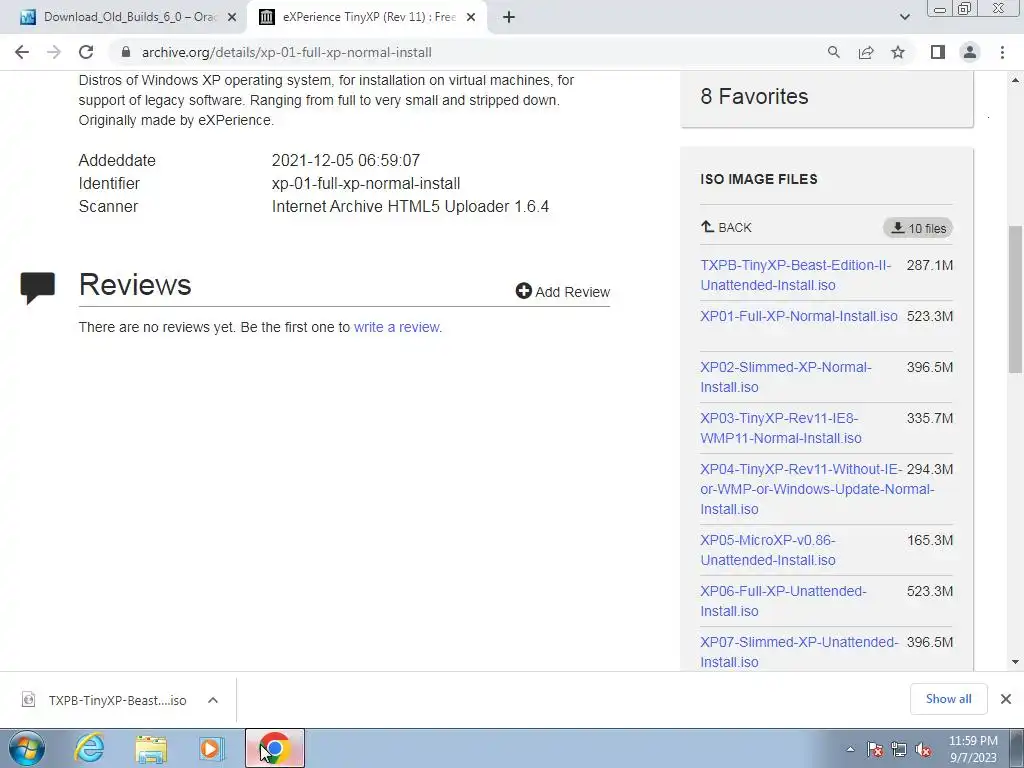Screen dimensions: 1024x768
Task: Close the Download_Old_Builds tab
Action: [232, 18]
